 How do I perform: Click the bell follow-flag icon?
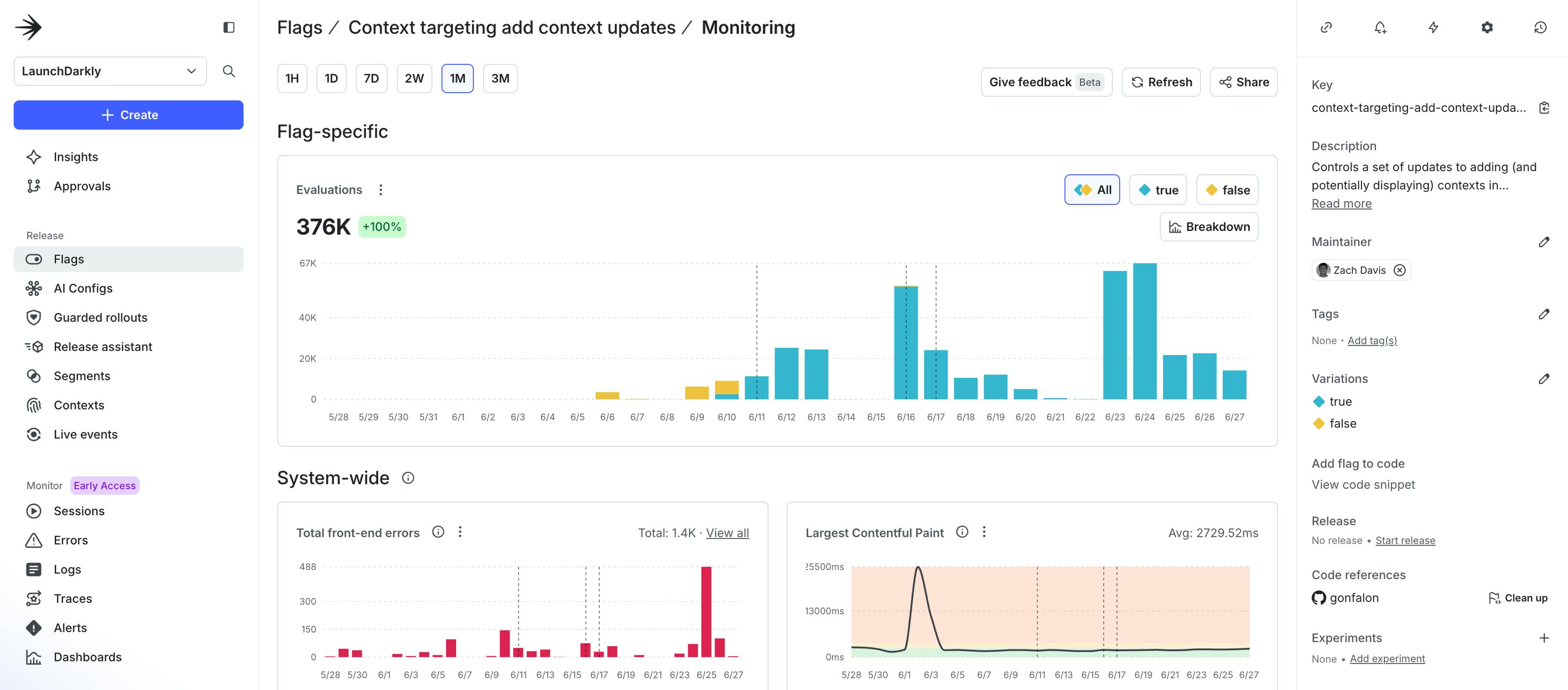pyautogui.click(x=1380, y=27)
